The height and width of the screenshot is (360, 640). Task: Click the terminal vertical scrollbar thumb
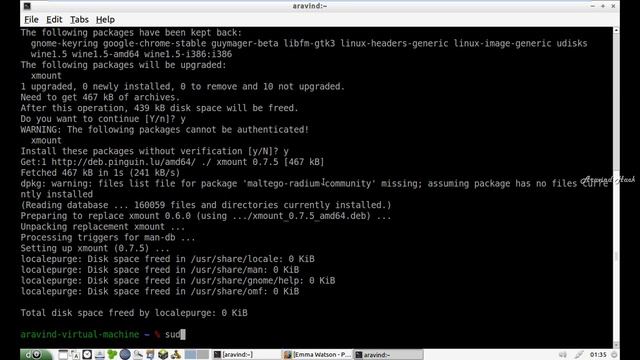click(616, 256)
